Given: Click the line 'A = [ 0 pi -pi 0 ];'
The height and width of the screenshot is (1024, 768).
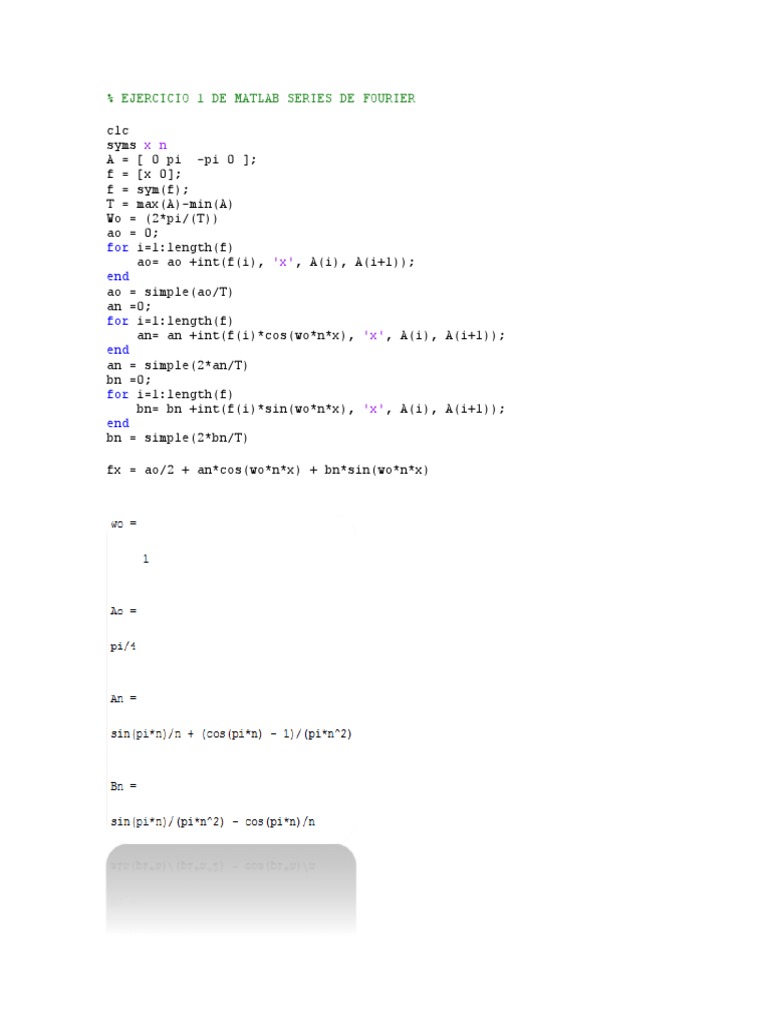Looking at the screenshot, I should point(182,159).
